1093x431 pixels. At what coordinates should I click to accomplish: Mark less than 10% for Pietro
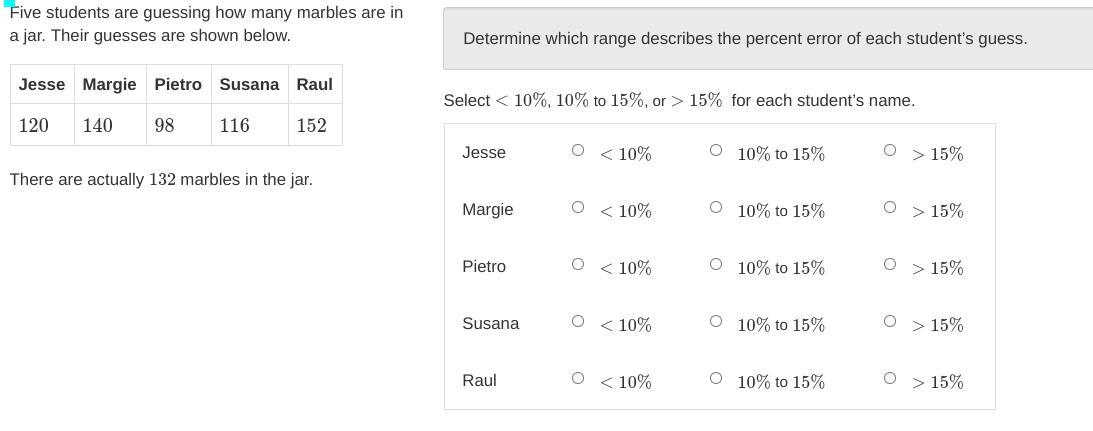[x=578, y=265]
